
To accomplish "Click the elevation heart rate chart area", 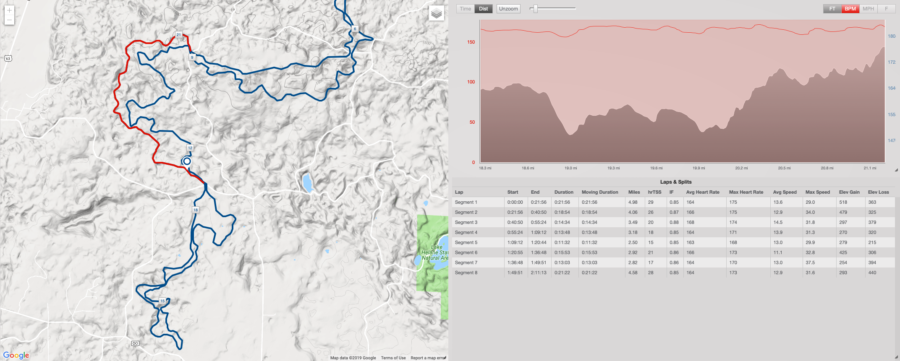I will (x=682, y=91).
